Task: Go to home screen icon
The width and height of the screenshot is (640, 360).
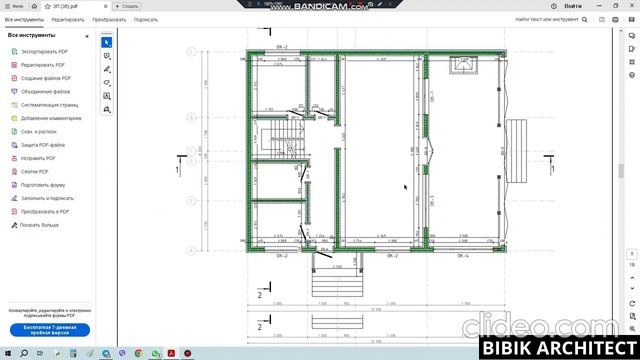Action: [34, 6]
